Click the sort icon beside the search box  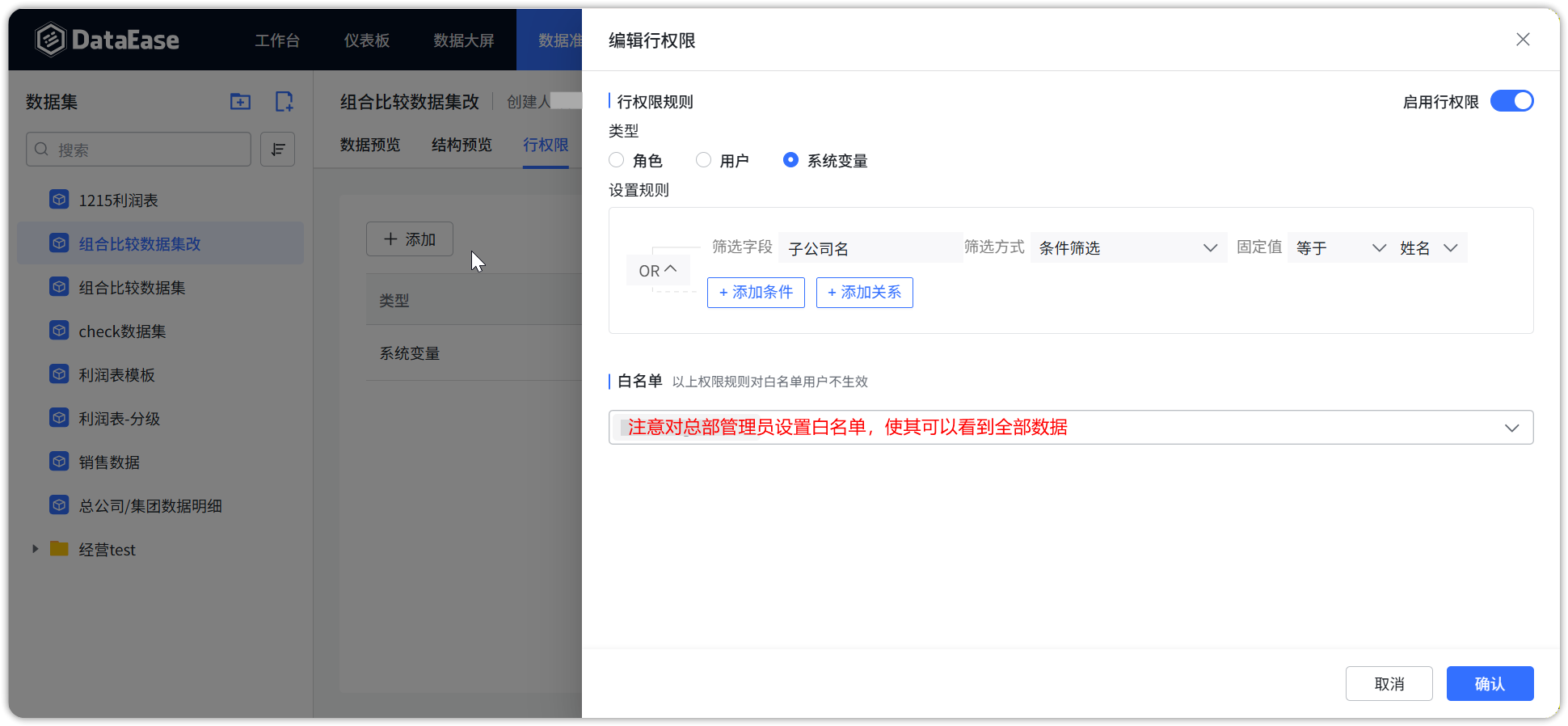(277, 150)
